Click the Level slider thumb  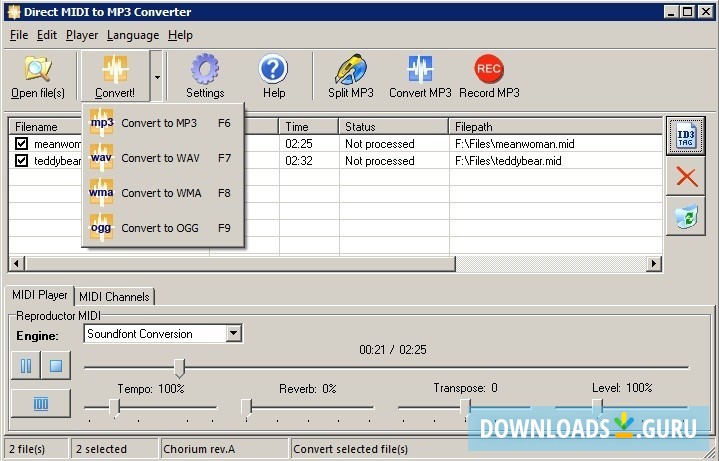pyautogui.click(x=597, y=407)
